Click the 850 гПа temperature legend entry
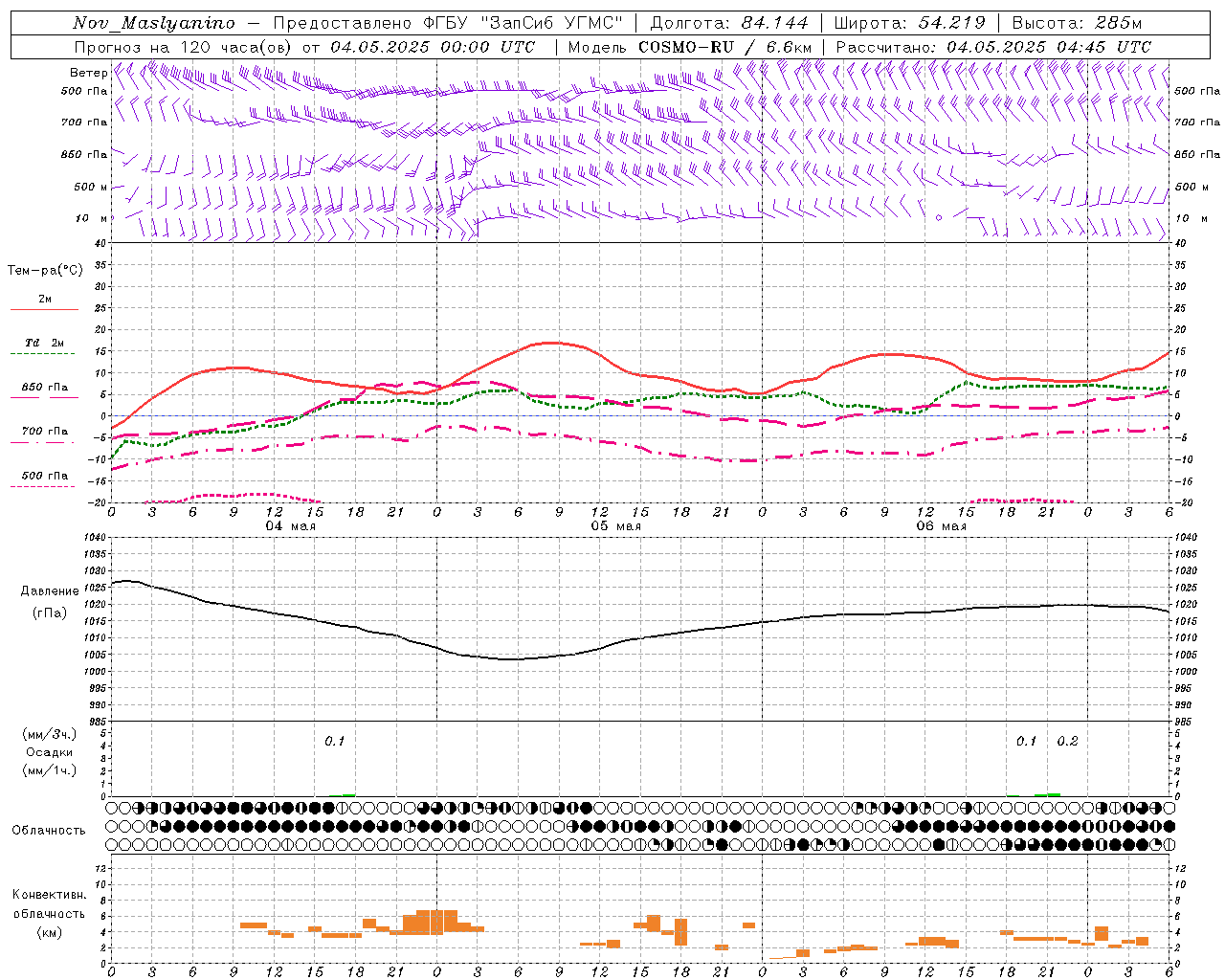Viewport: 1225px width, 980px height. [45, 388]
